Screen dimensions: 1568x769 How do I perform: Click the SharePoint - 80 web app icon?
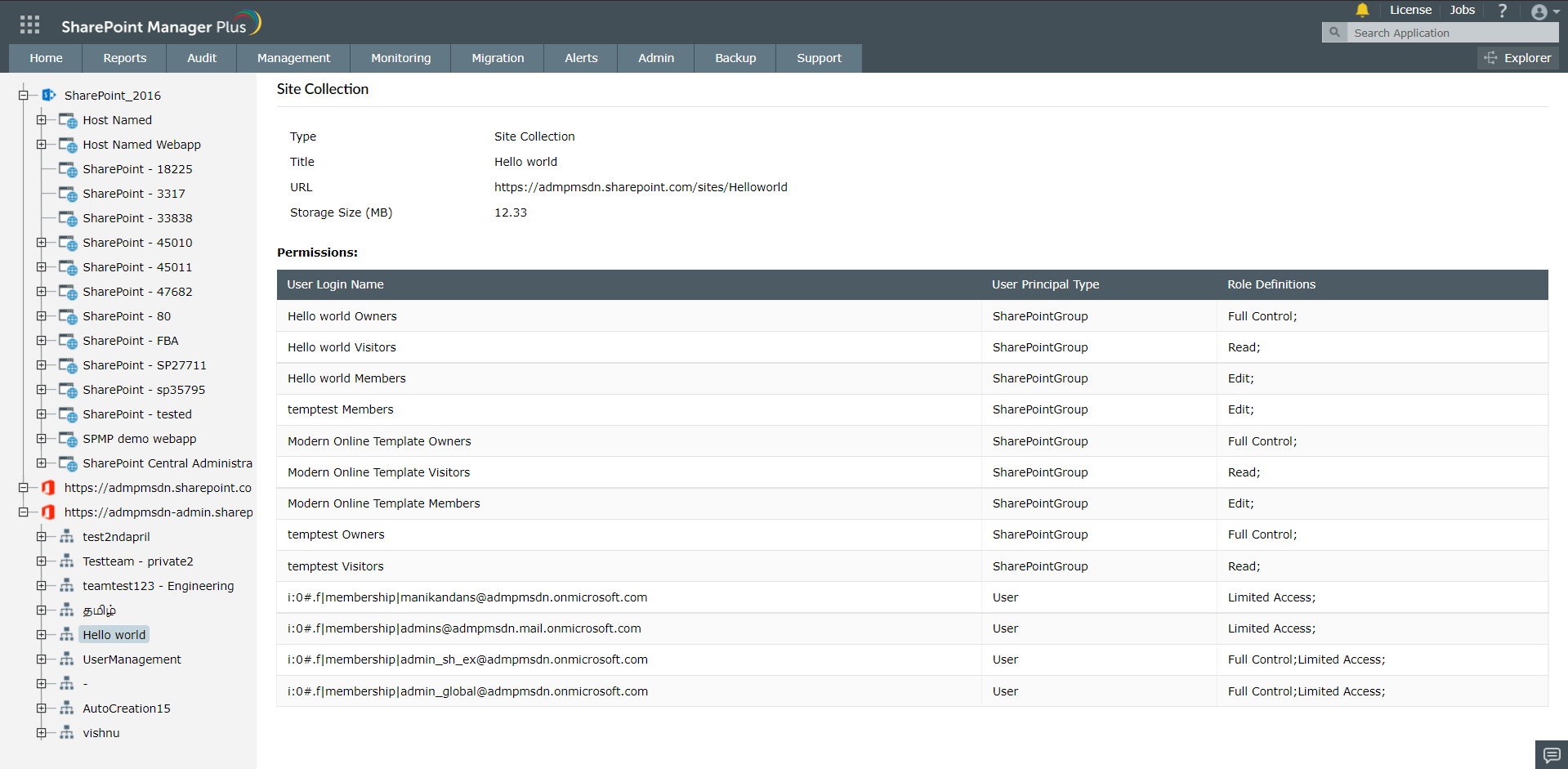point(68,316)
